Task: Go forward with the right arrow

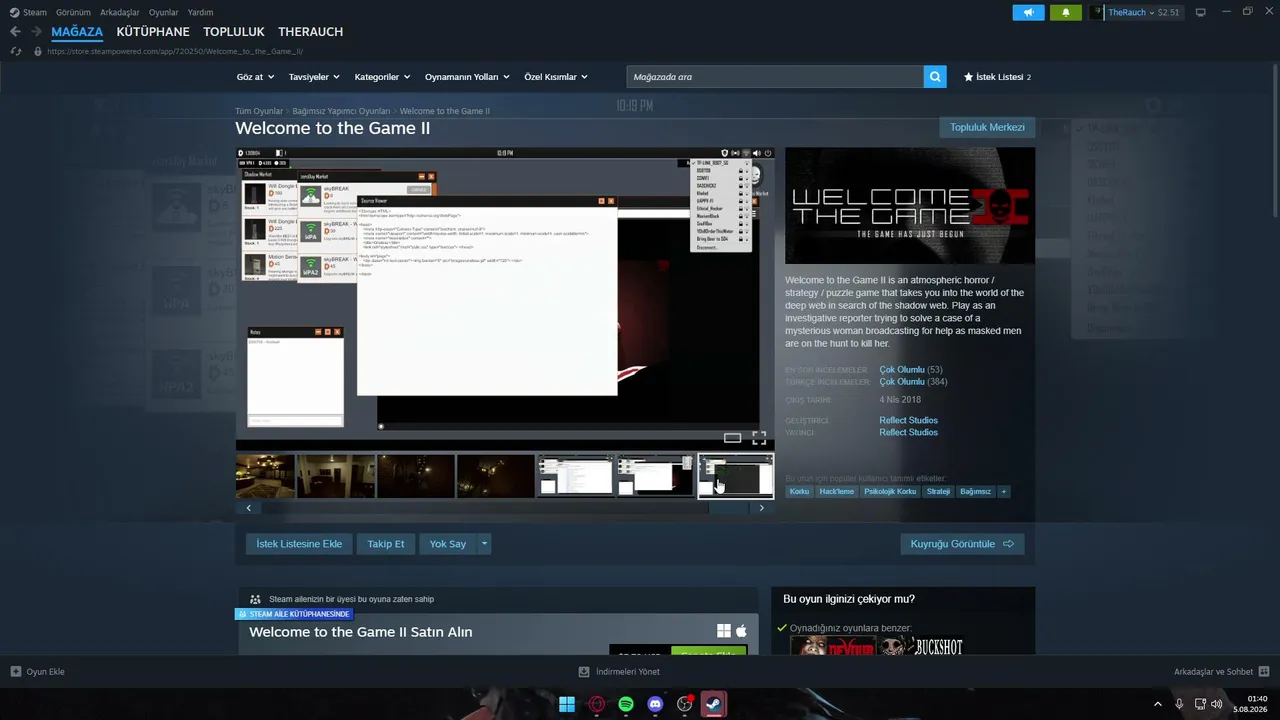Action: [36, 32]
